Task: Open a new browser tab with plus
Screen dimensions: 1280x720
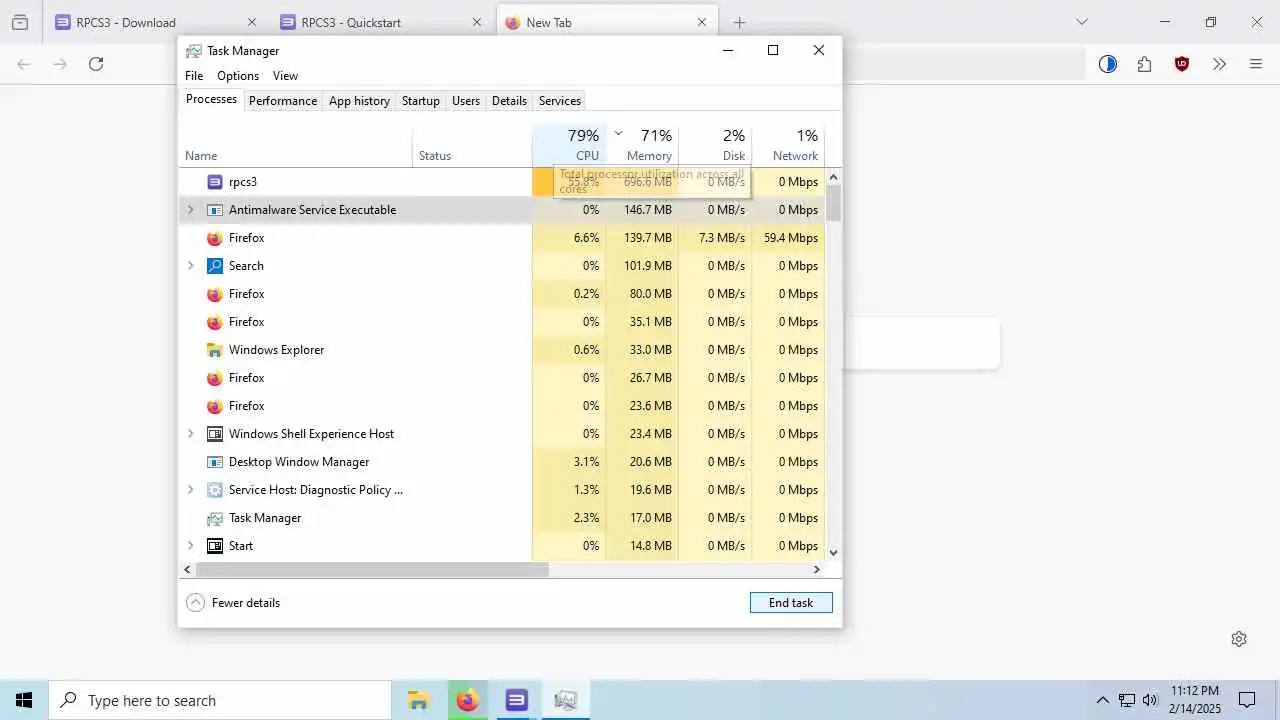Action: [x=739, y=22]
